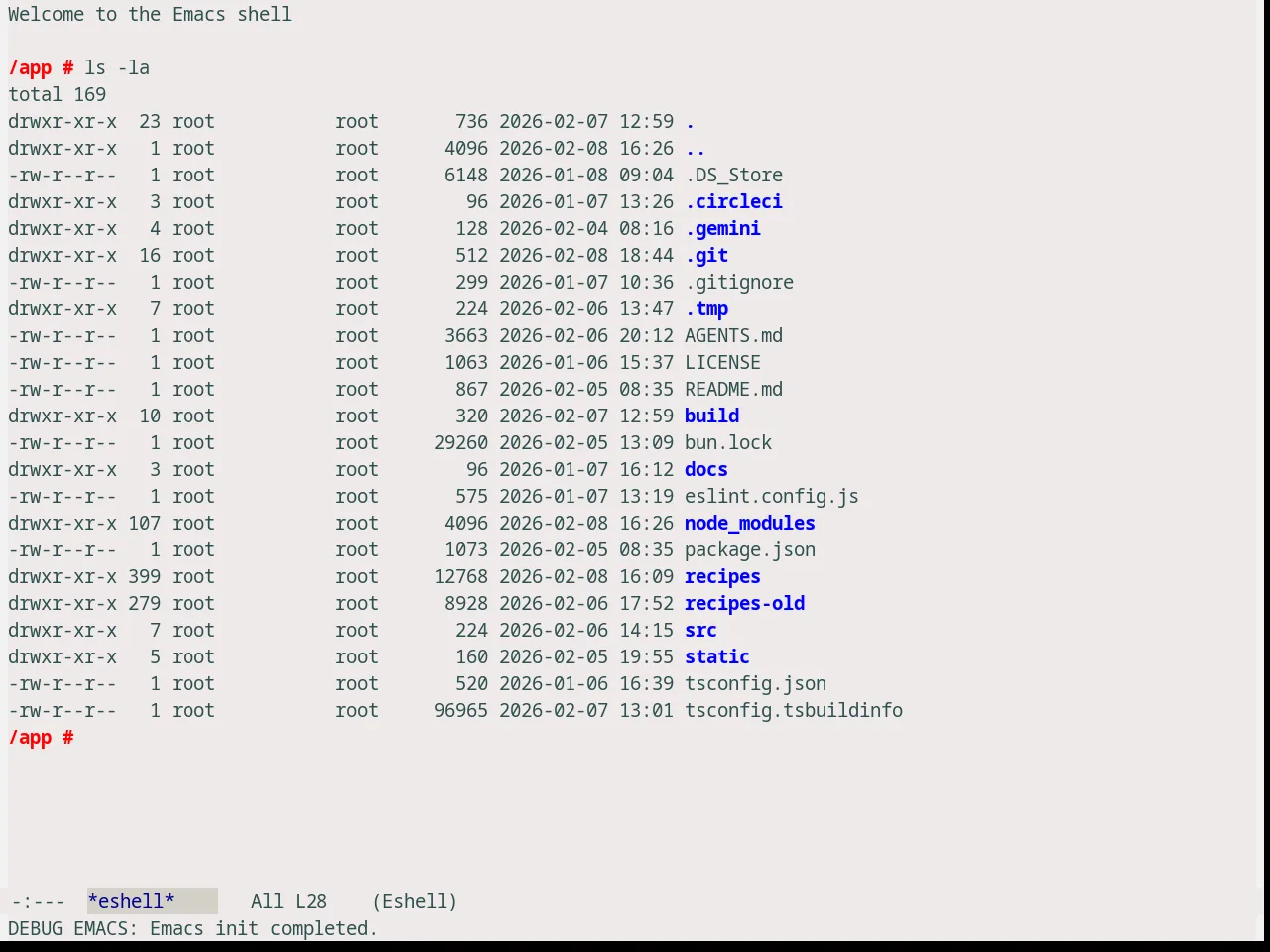
Task: Click the node_modules directory name
Action: coord(750,523)
